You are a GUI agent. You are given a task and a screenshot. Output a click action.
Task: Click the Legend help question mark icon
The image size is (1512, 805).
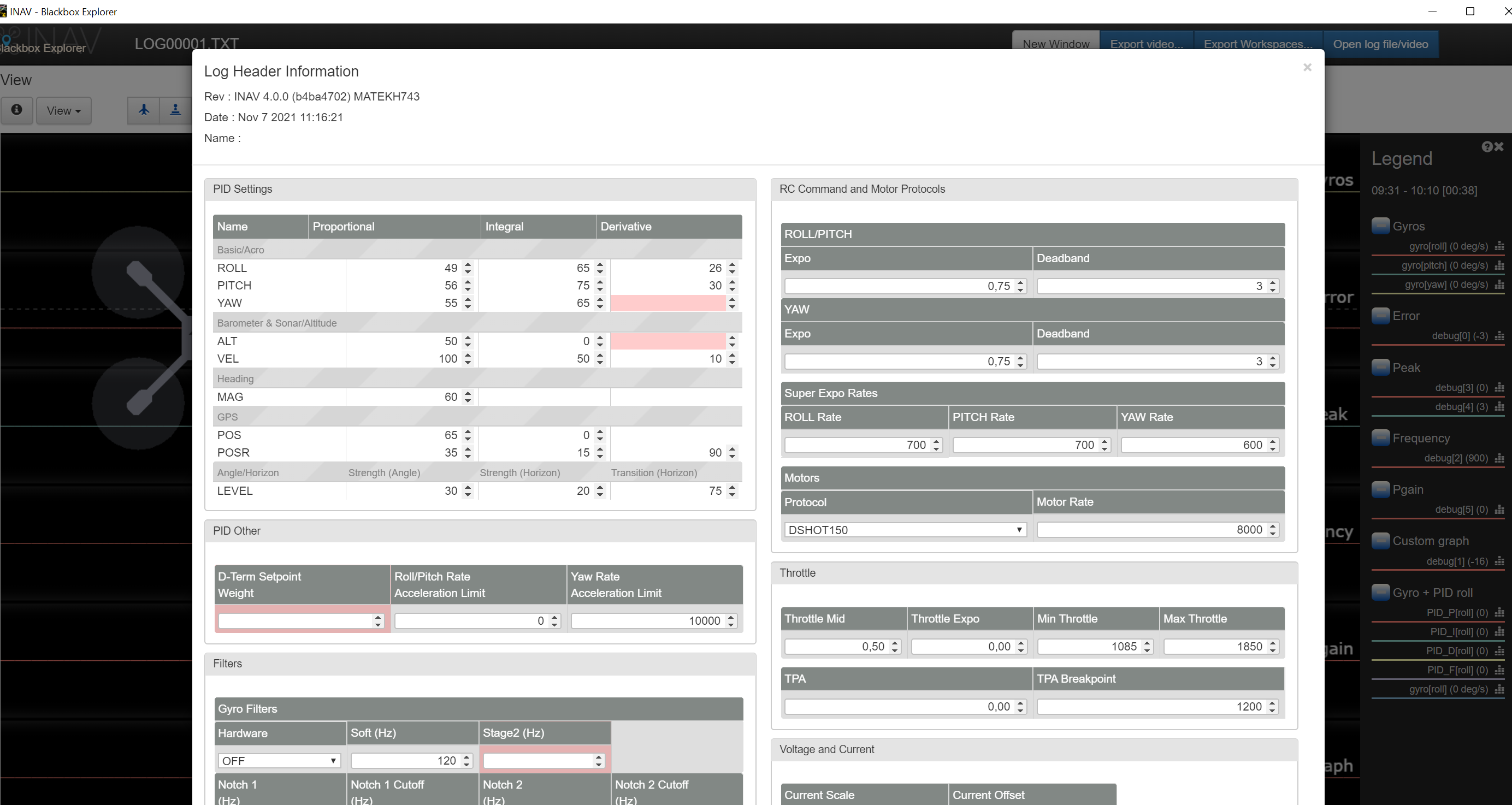1487,147
